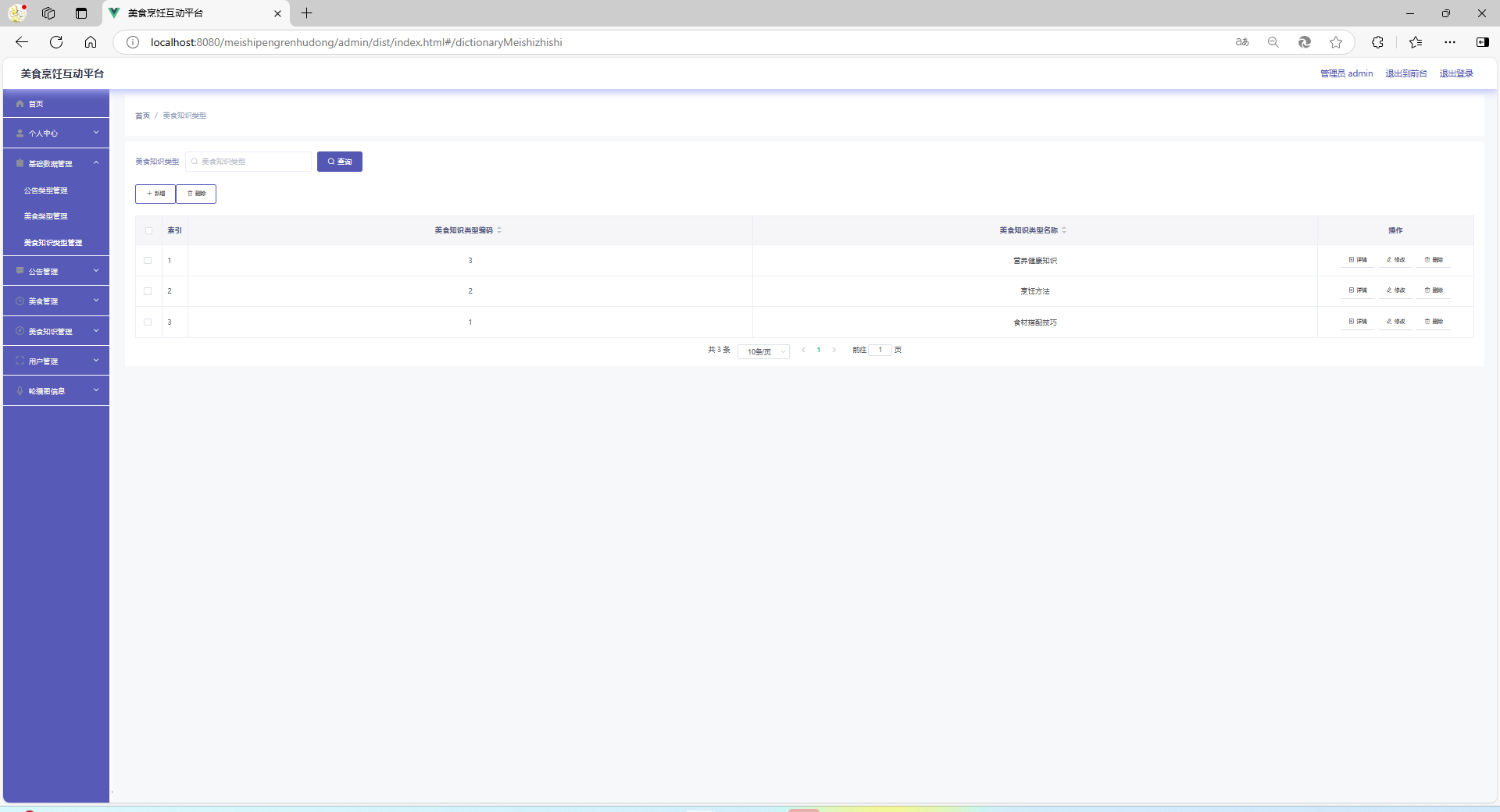Open browser settings and more menu
Image resolution: width=1500 pixels, height=812 pixels.
(x=1450, y=42)
